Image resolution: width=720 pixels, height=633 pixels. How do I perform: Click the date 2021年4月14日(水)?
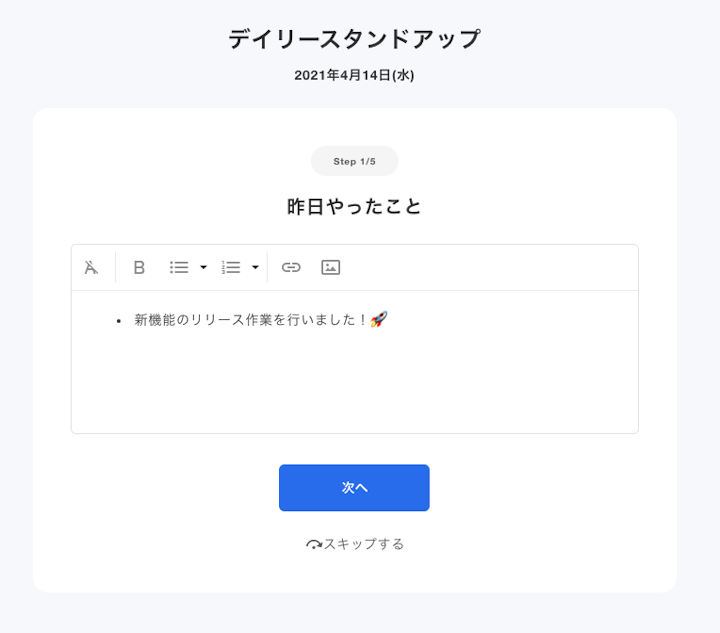(x=354, y=75)
